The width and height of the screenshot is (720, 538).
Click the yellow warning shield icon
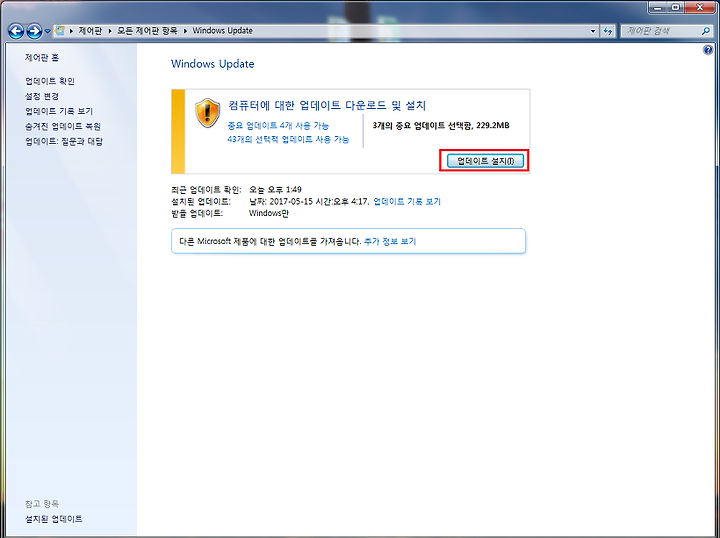[x=208, y=113]
